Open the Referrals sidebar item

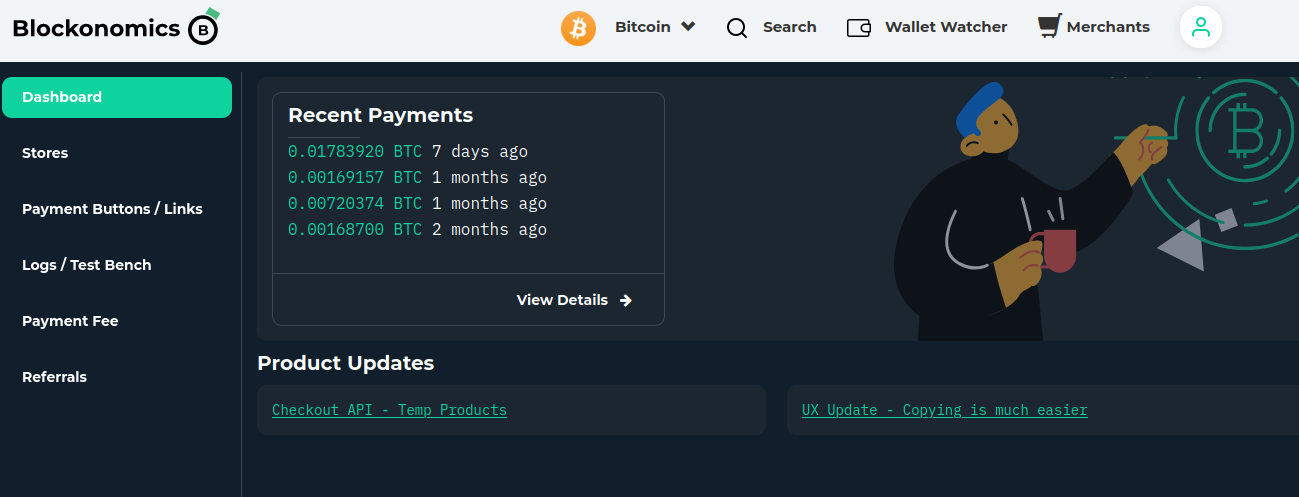pos(54,377)
